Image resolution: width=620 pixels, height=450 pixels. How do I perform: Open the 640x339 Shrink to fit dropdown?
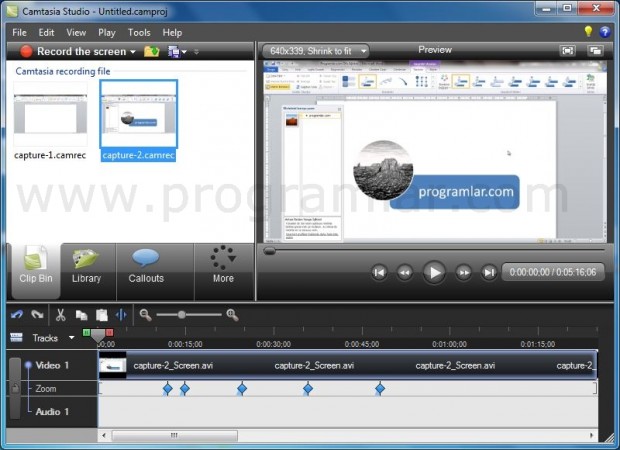point(316,51)
